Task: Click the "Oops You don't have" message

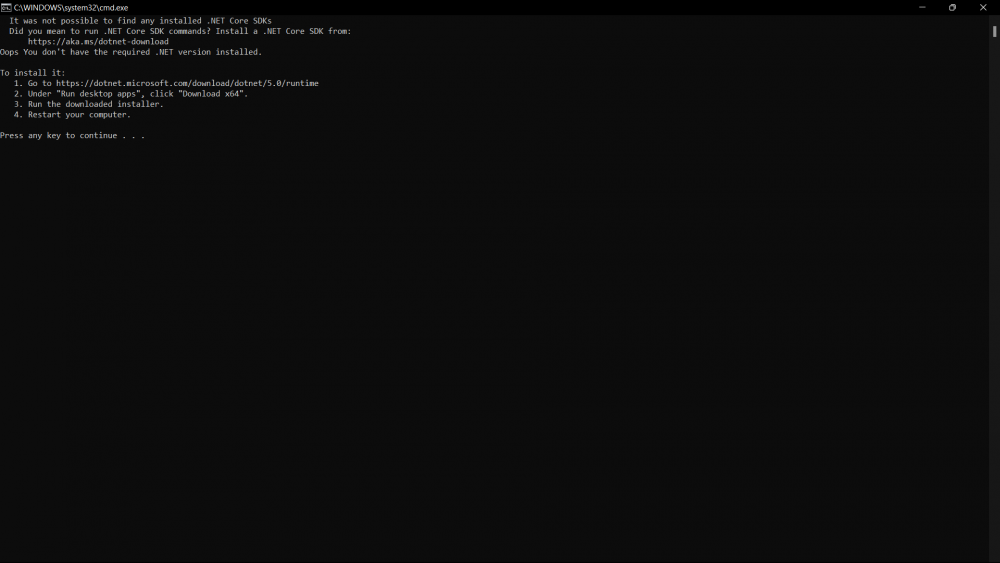Action: pos(130,52)
